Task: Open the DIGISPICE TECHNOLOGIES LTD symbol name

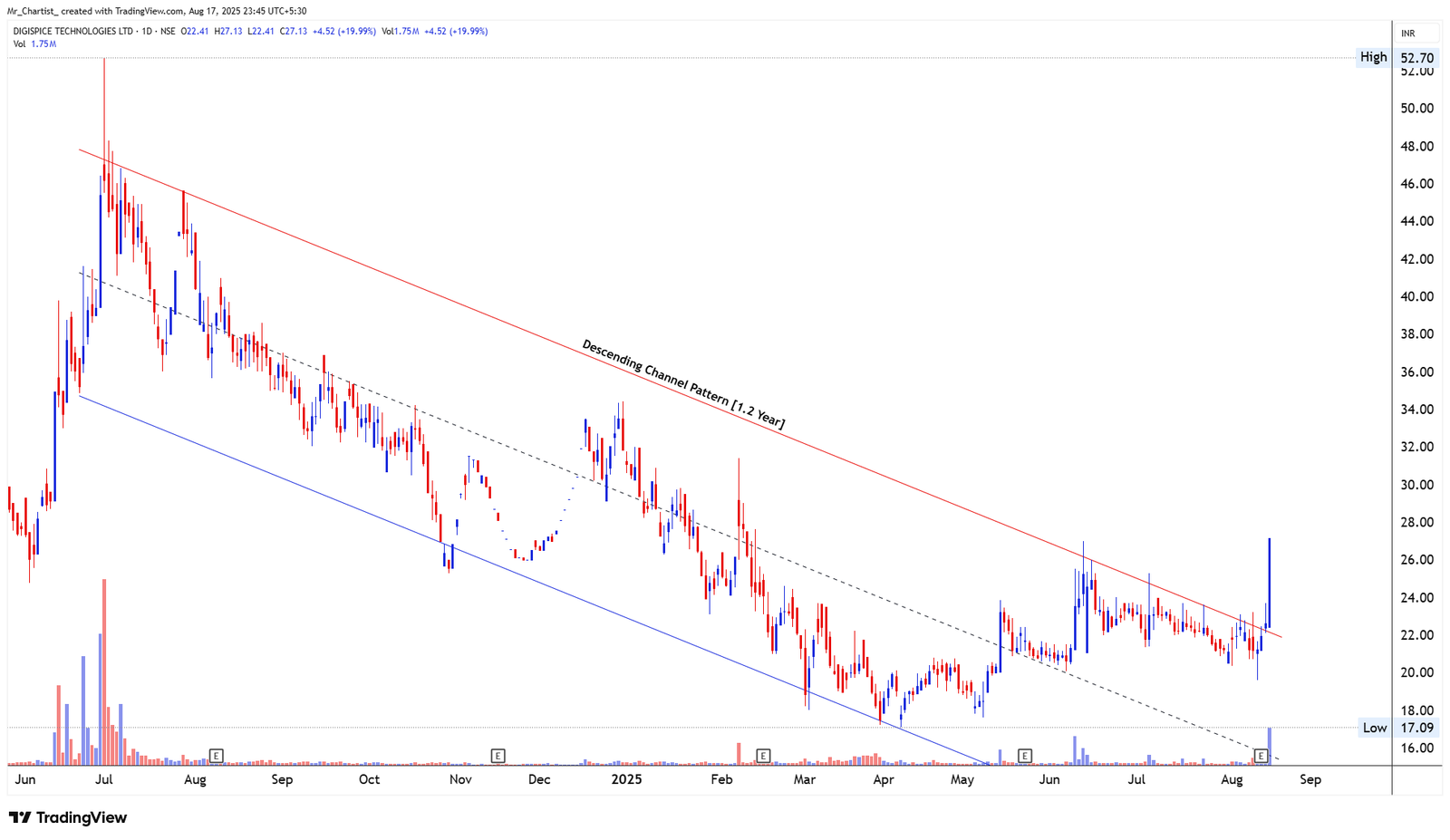Action: pyautogui.click(x=72, y=30)
